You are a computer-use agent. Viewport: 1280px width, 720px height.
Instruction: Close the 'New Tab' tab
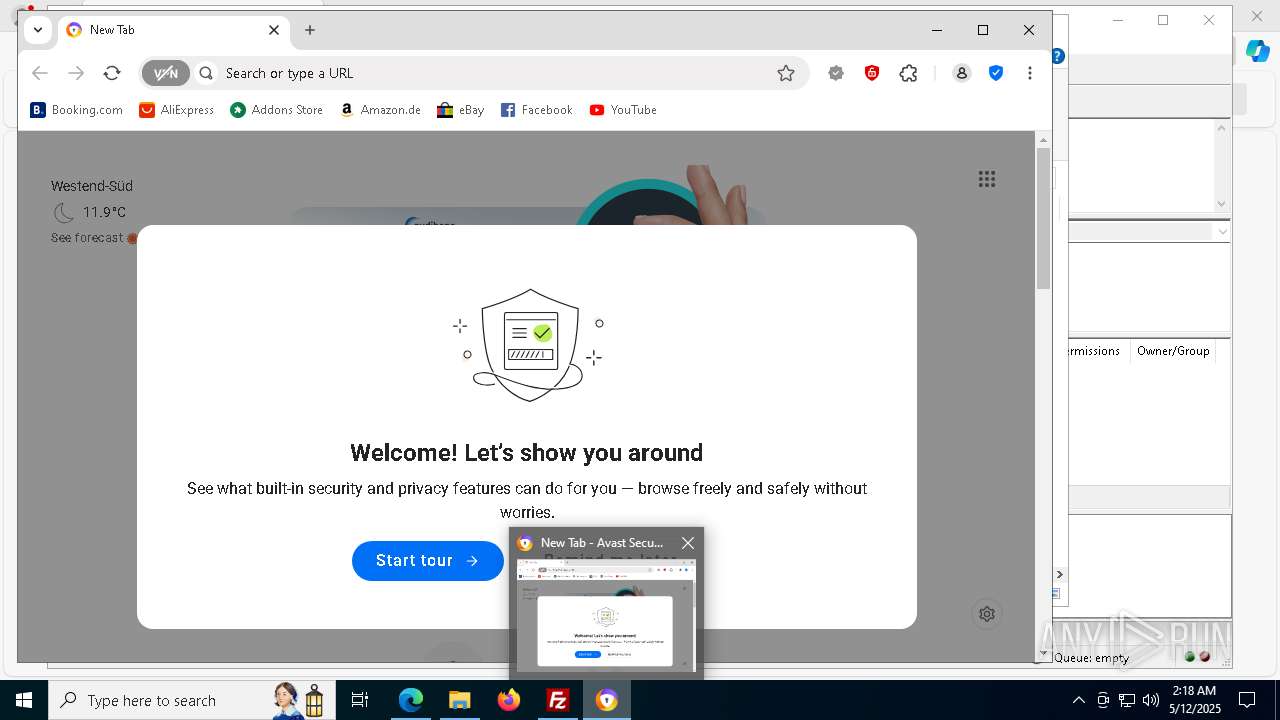click(274, 30)
